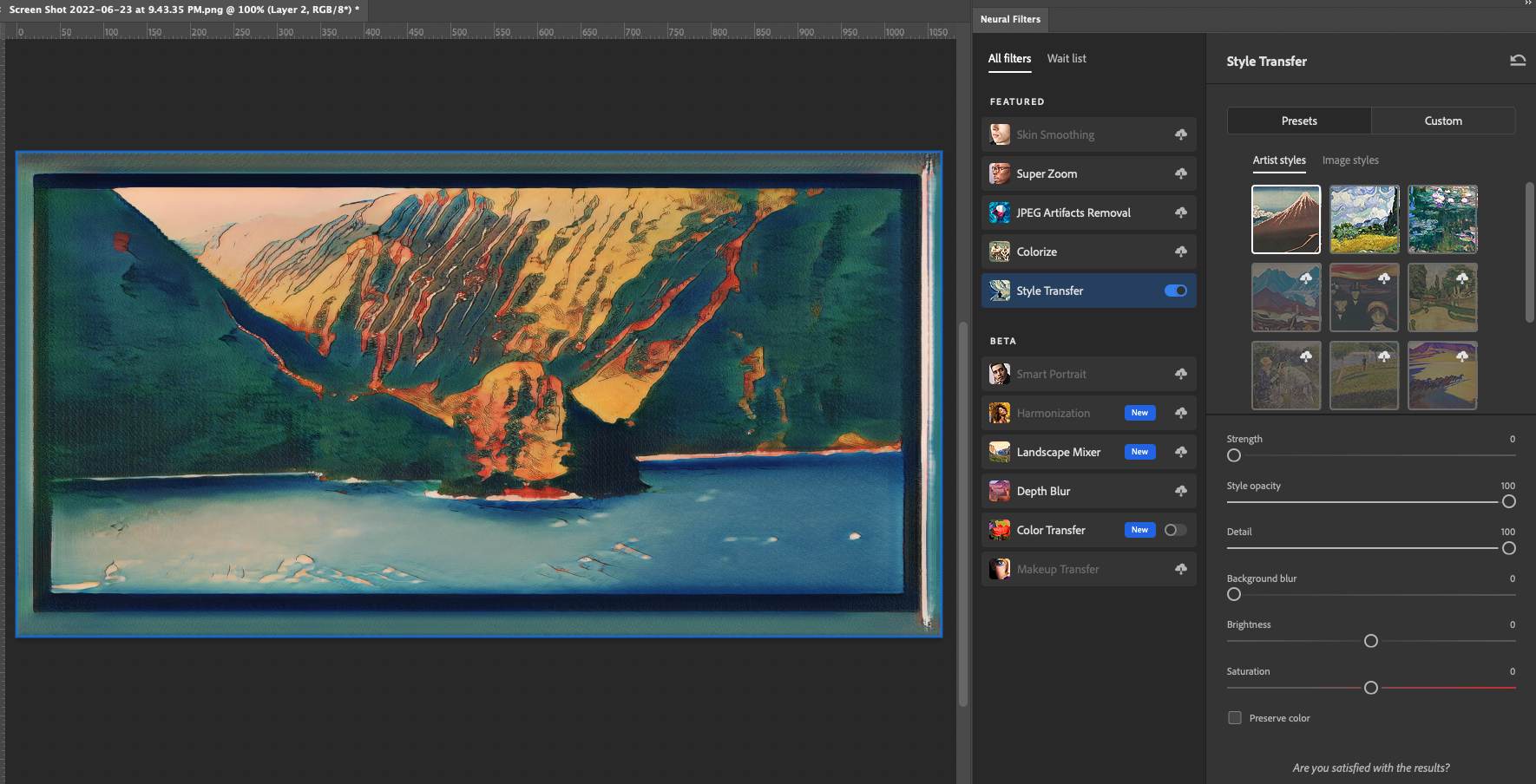Image resolution: width=1536 pixels, height=784 pixels.
Task: Click the Smart Portrait filter icon
Action: tap(999, 374)
